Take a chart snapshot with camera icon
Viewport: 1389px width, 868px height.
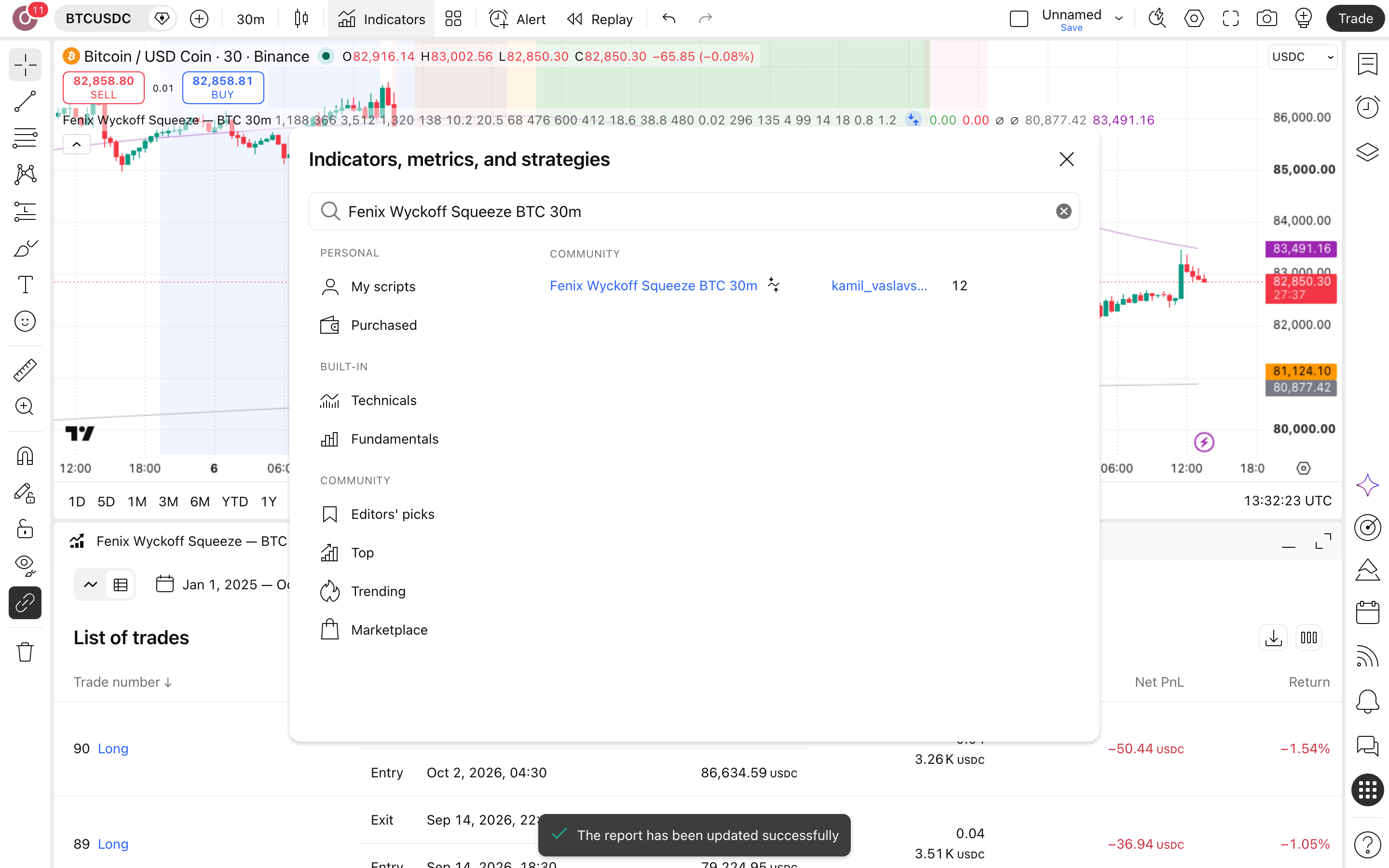(1267, 19)
